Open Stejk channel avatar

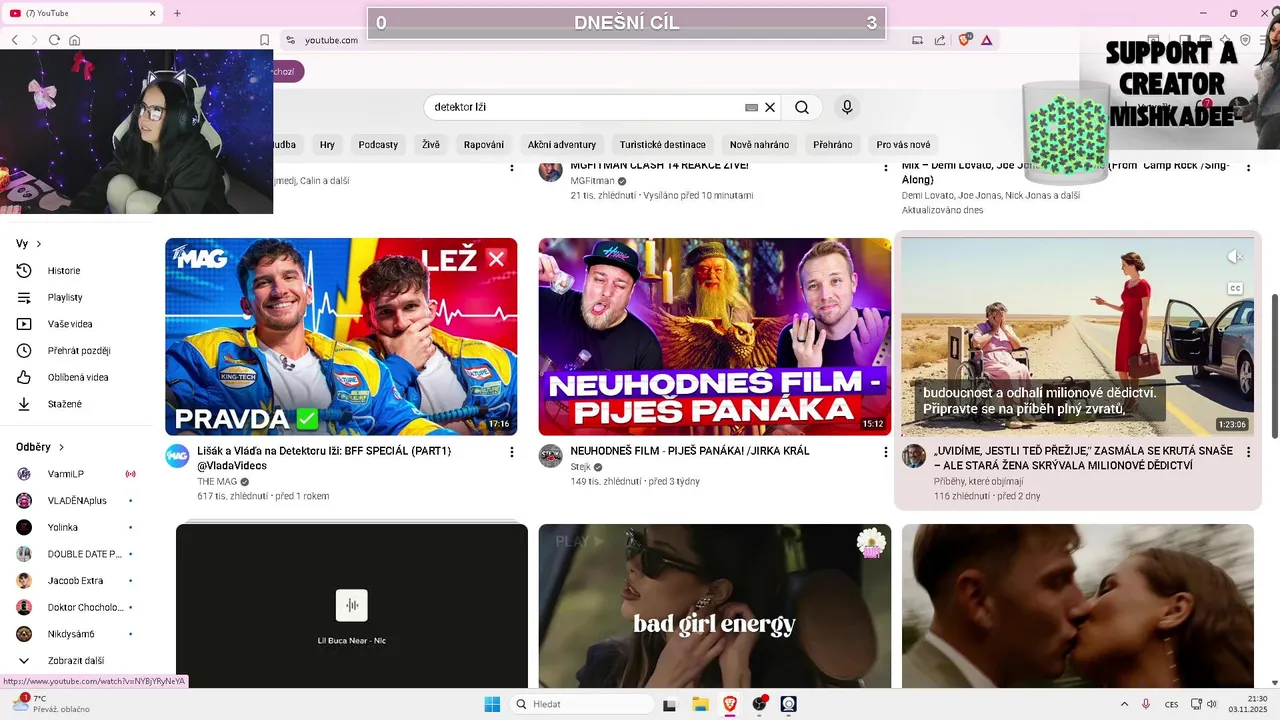point(550,456)
